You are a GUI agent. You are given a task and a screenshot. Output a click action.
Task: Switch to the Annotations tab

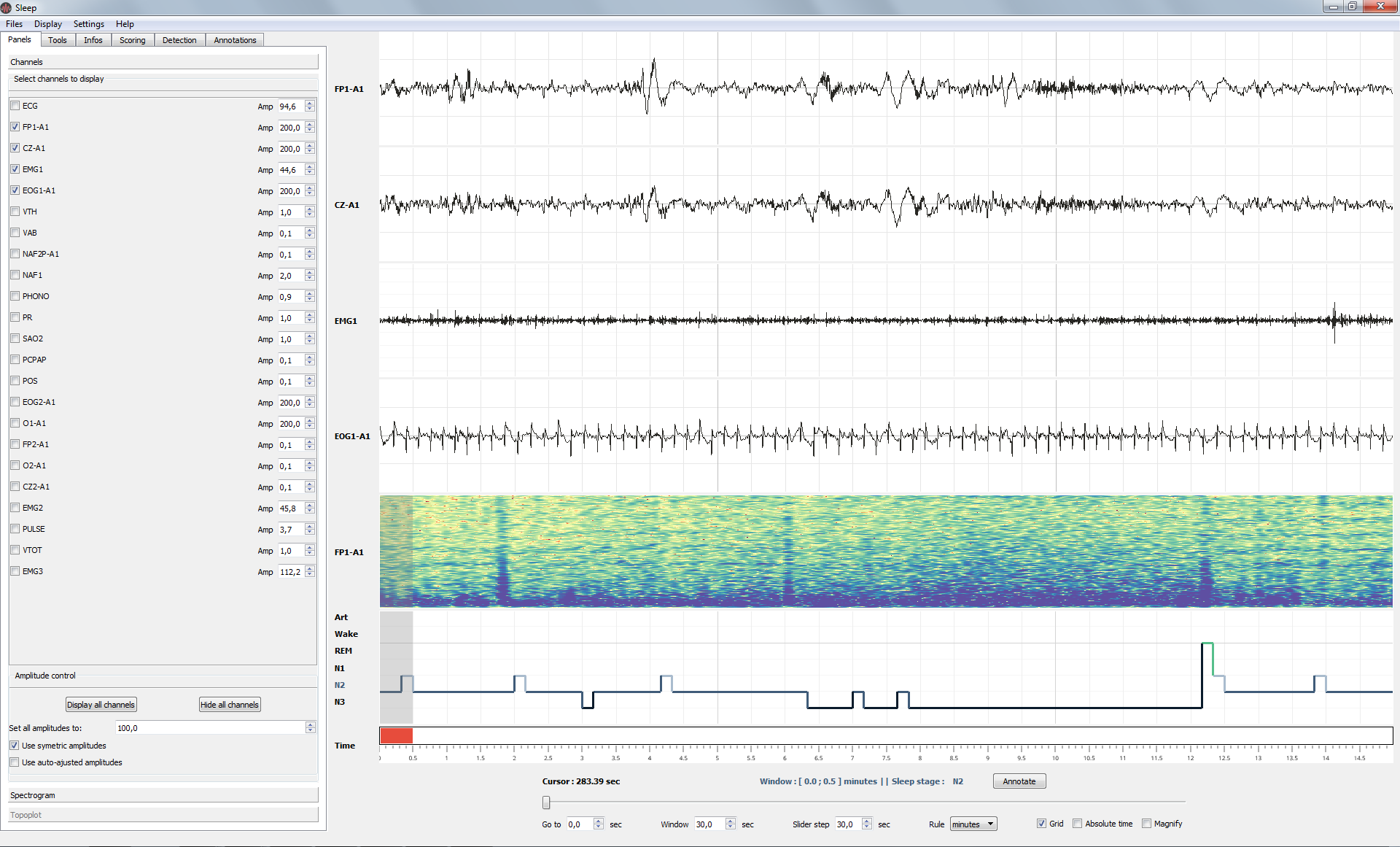[x=235, y=40]
